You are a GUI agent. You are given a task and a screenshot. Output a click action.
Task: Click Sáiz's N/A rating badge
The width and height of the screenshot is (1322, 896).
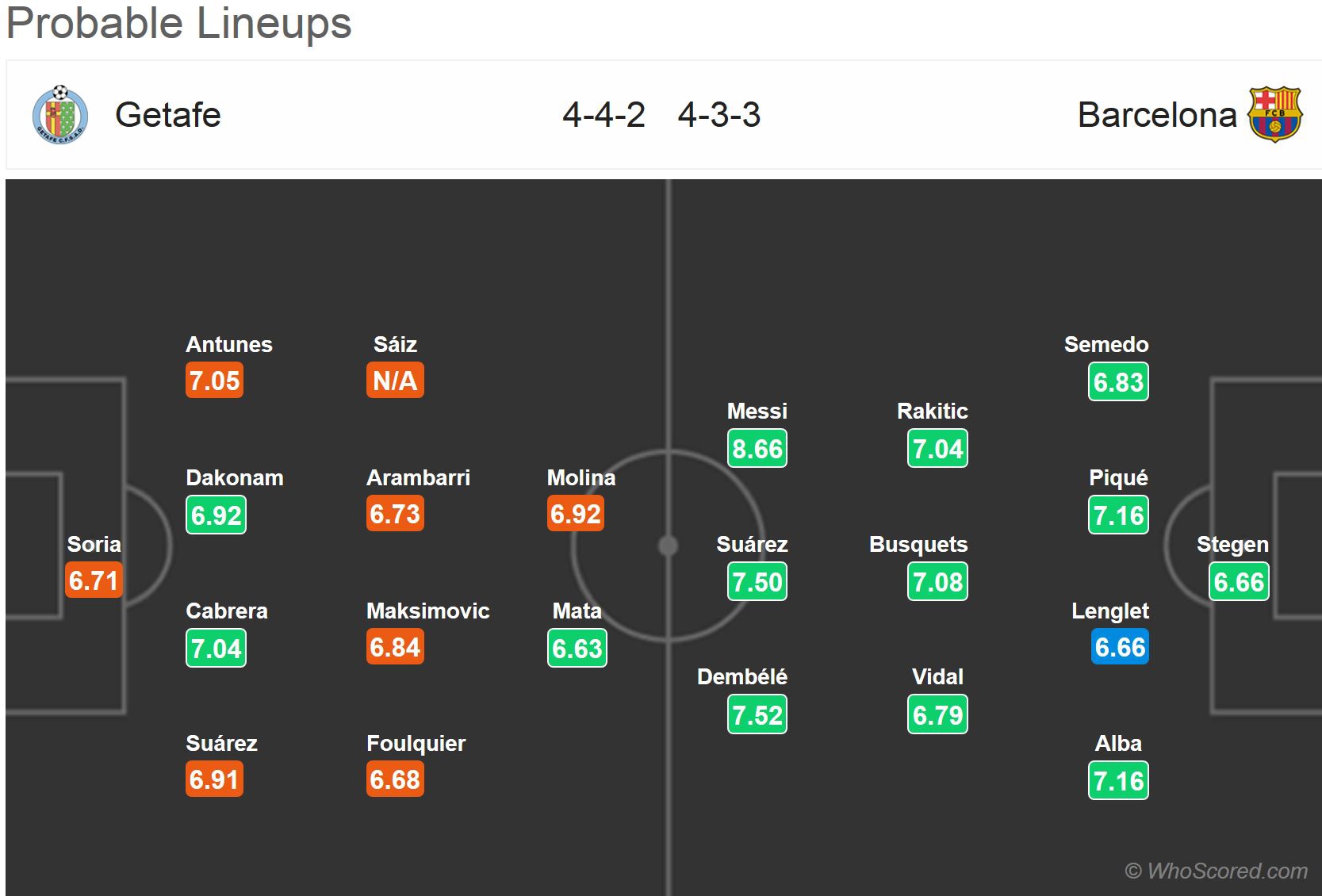click(x=395, y=381)
